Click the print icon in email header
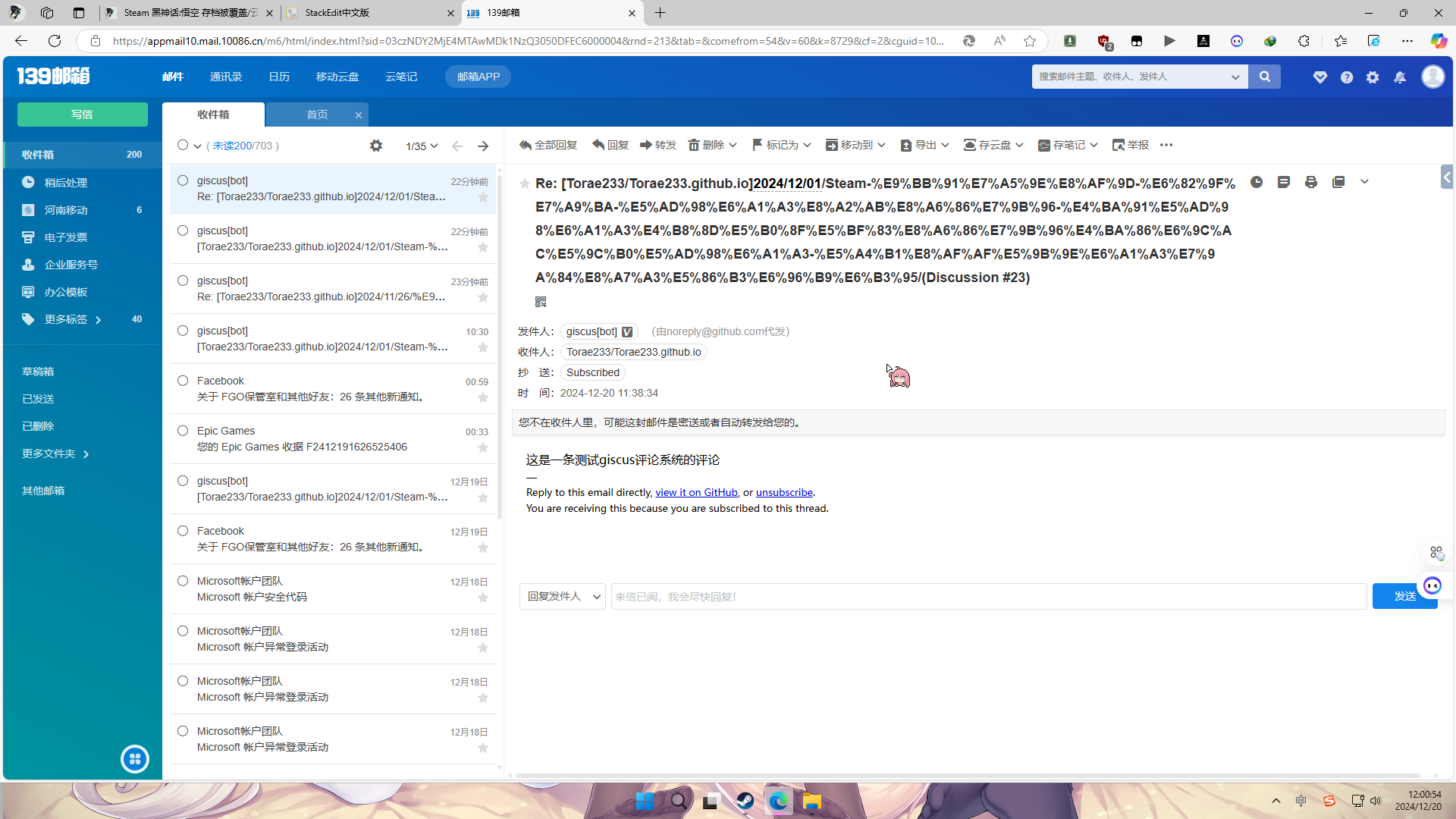This screenshot has height=819, width=1456. pos(1311,182)
